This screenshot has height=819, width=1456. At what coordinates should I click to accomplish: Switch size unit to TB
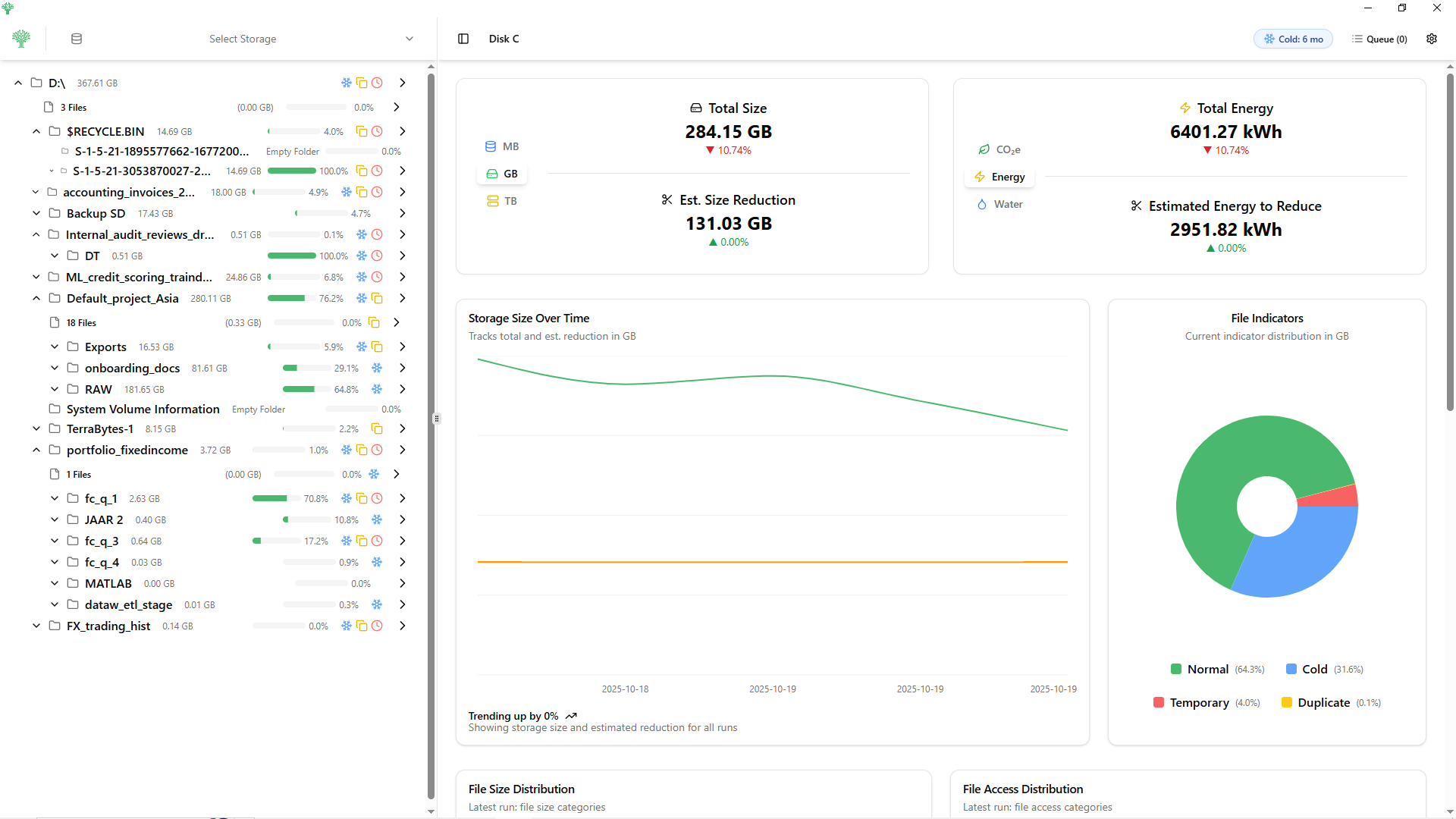tap(502, 201)
